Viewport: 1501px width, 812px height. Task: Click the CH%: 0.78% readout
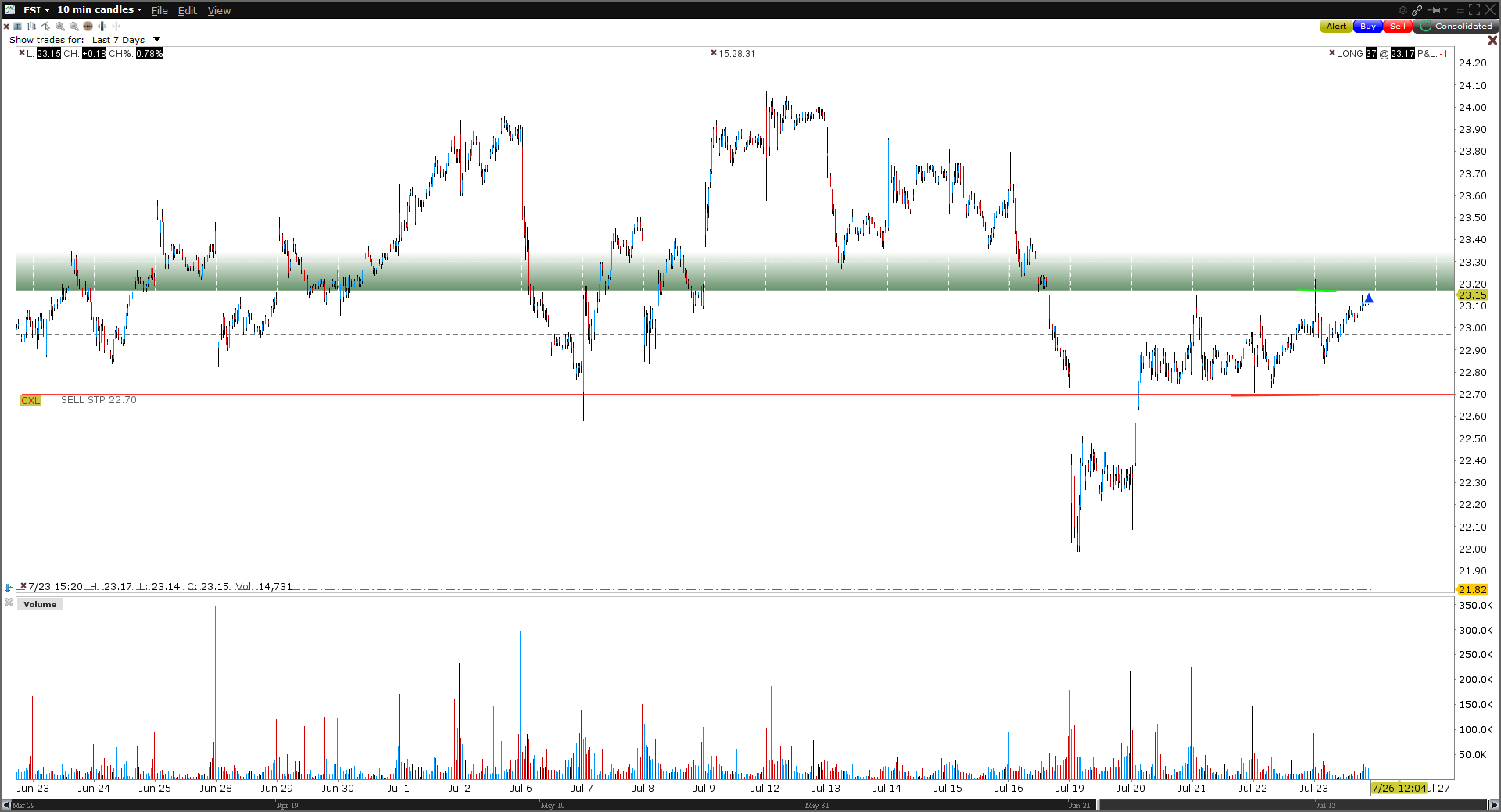[x=136, y=54]
